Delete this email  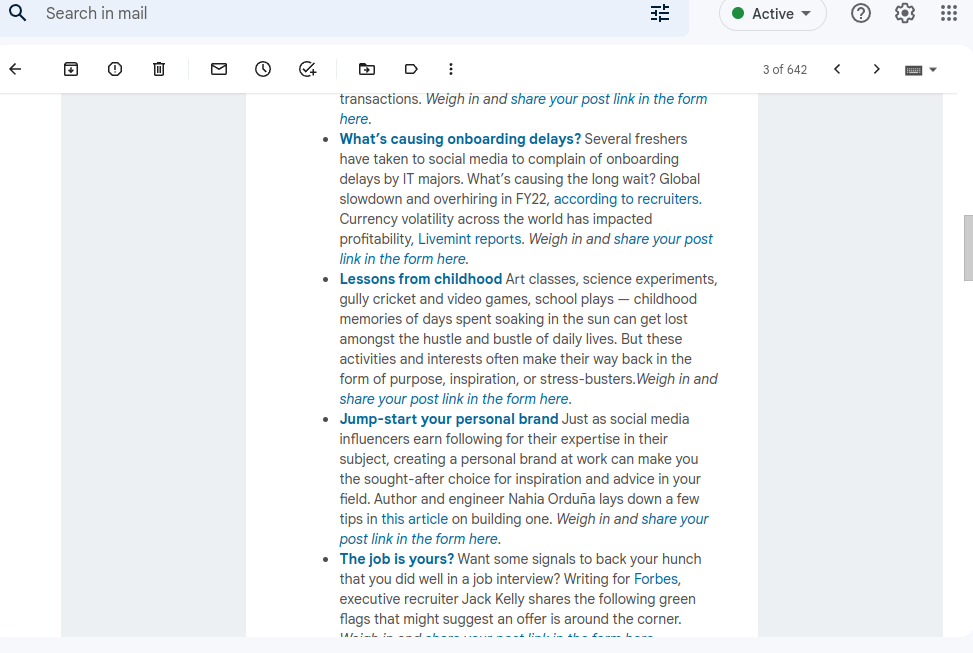pos(159,69)
